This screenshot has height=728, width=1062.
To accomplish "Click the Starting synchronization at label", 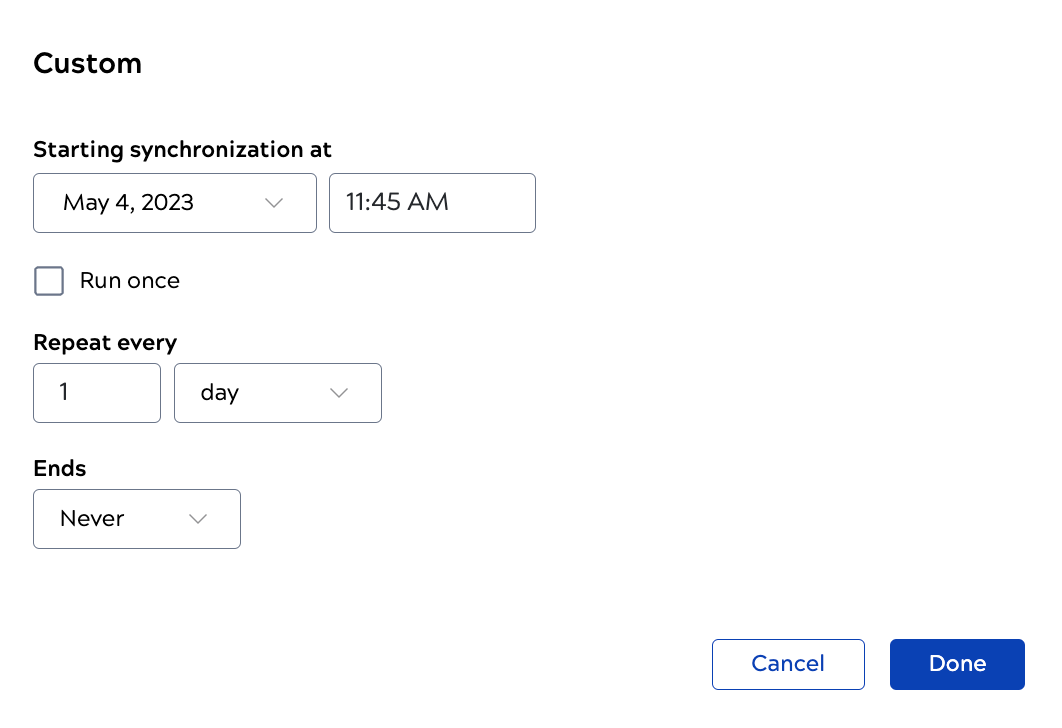I will click(182, 149).
